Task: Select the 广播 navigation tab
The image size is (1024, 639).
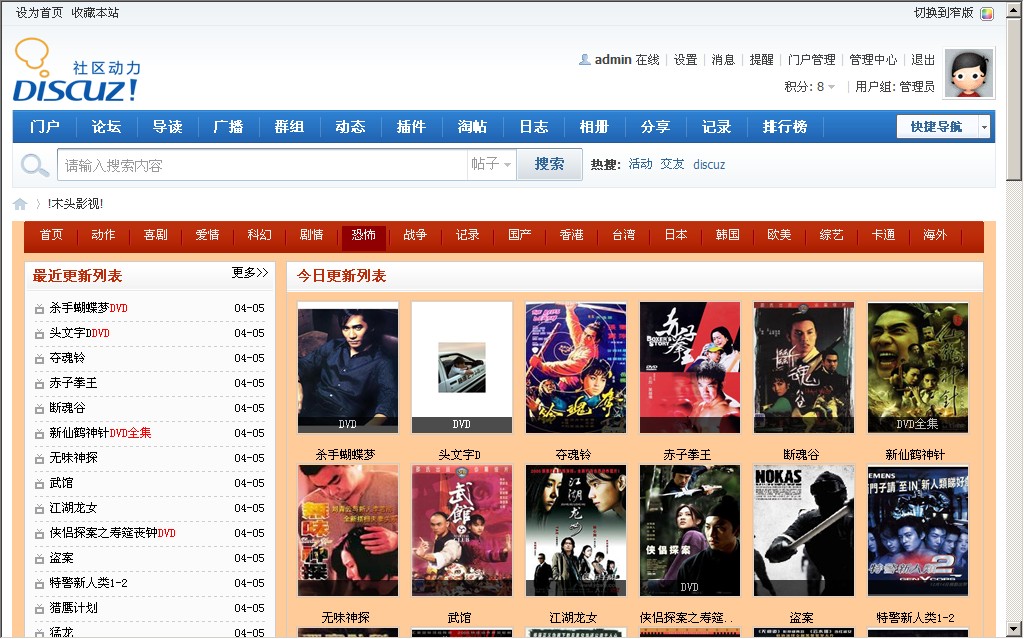Action: coord(228,127)
